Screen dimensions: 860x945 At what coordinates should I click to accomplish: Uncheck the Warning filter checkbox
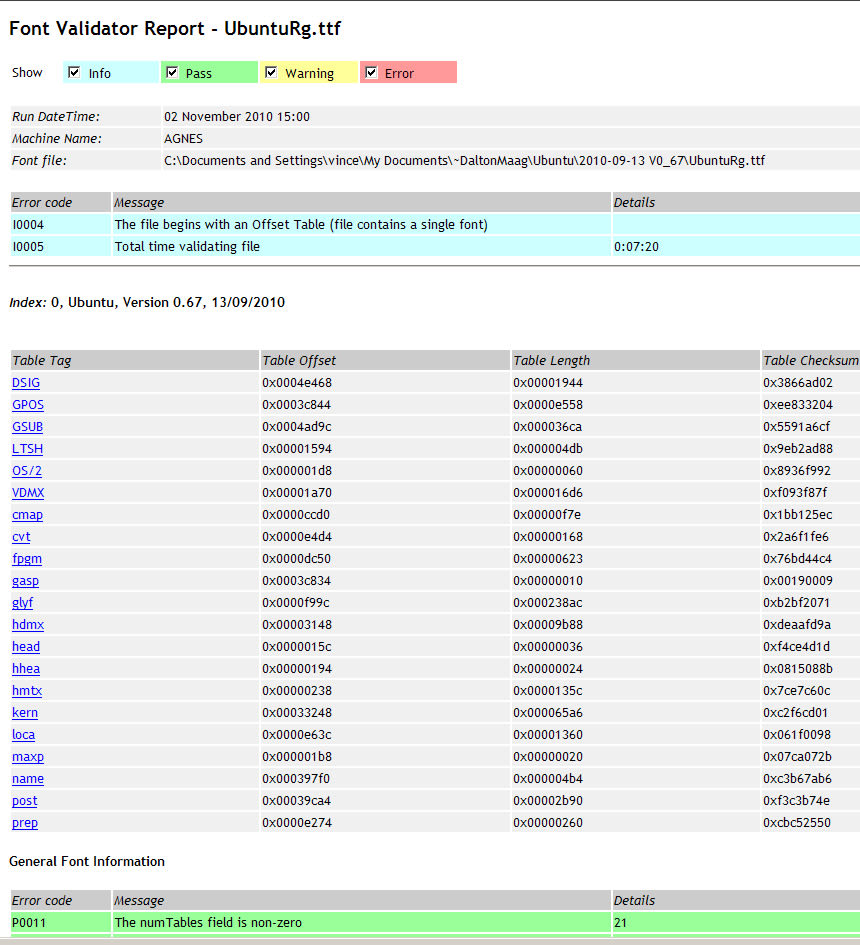[271, 72]
